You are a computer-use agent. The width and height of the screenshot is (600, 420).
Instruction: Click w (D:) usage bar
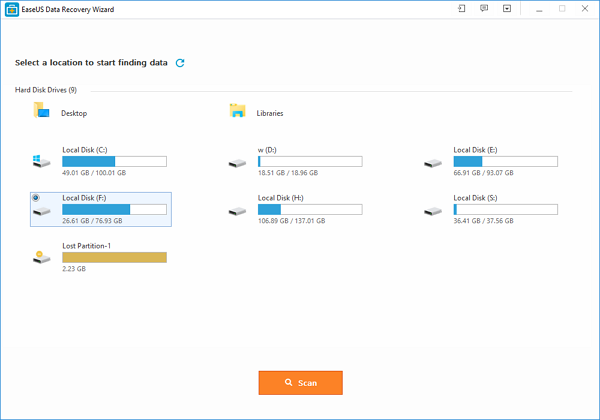point(310,161)
